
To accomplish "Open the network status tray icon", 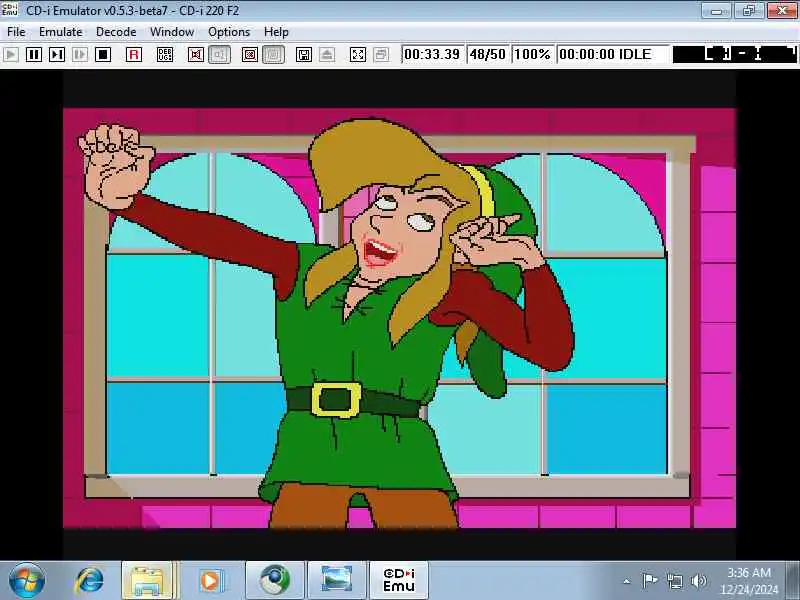I will tap(674, 581).
